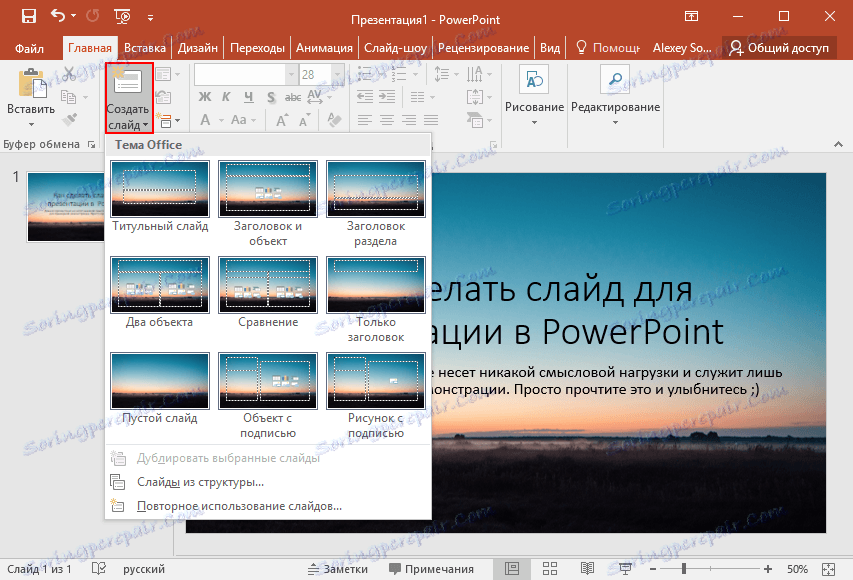Toggle the Заметки notes pane
The height and width of the screenshot is (580, 853).
pyautogui.click(x=338, y=569)
